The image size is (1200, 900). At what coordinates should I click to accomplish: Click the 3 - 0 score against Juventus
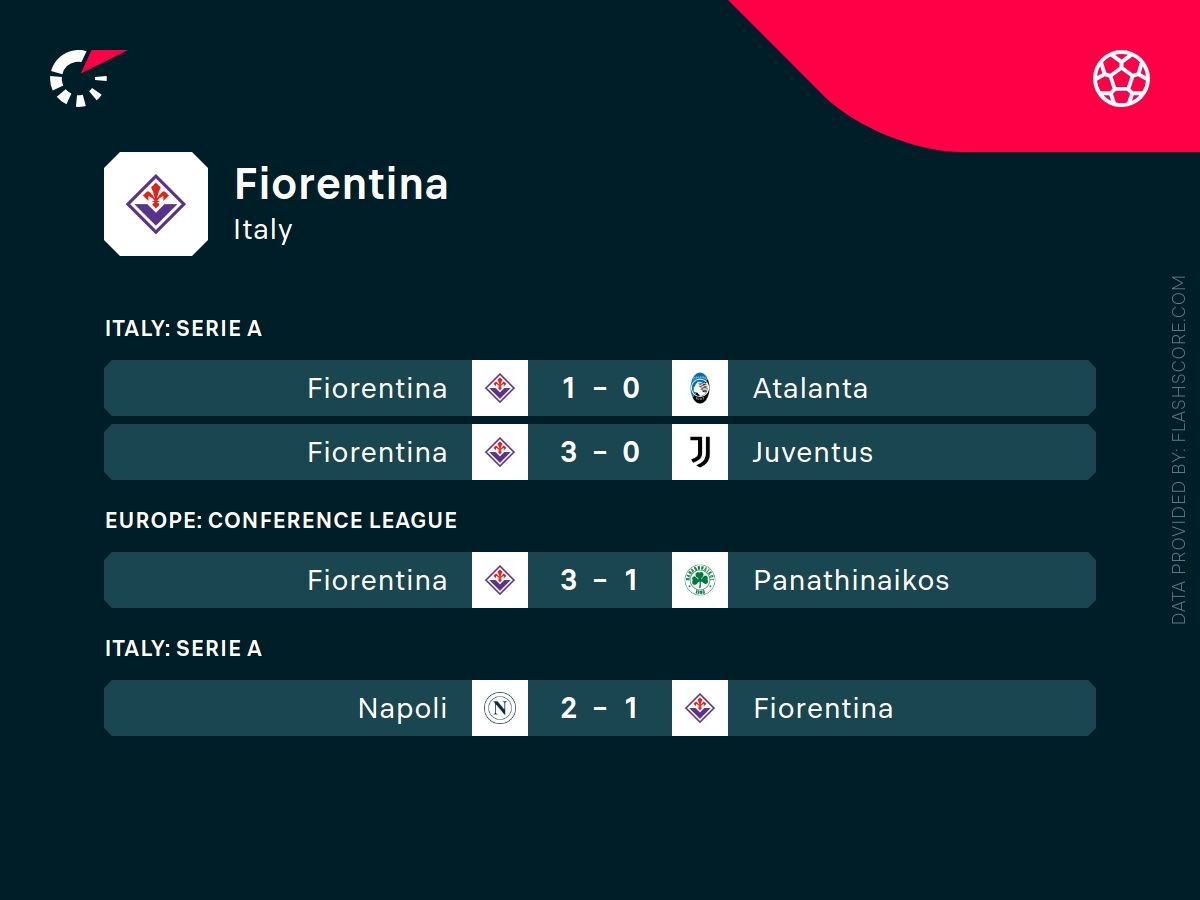[600, 452]
